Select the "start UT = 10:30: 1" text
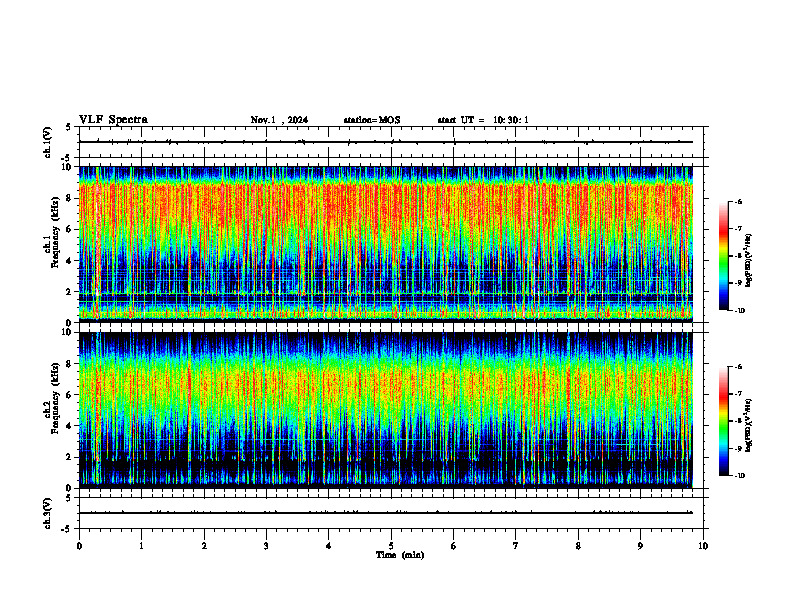 pos(483,120)
